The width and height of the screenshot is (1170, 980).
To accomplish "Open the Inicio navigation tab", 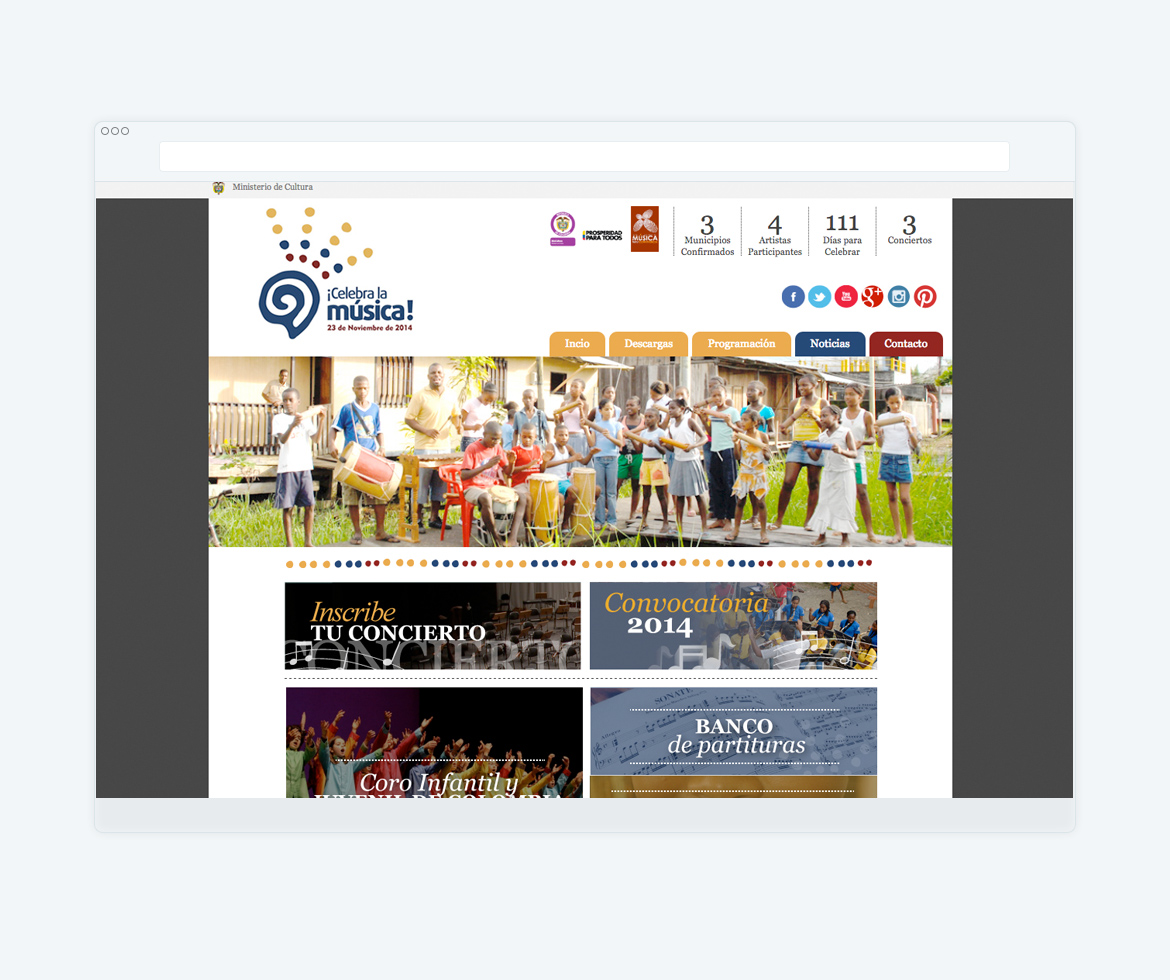I will 576,343.
